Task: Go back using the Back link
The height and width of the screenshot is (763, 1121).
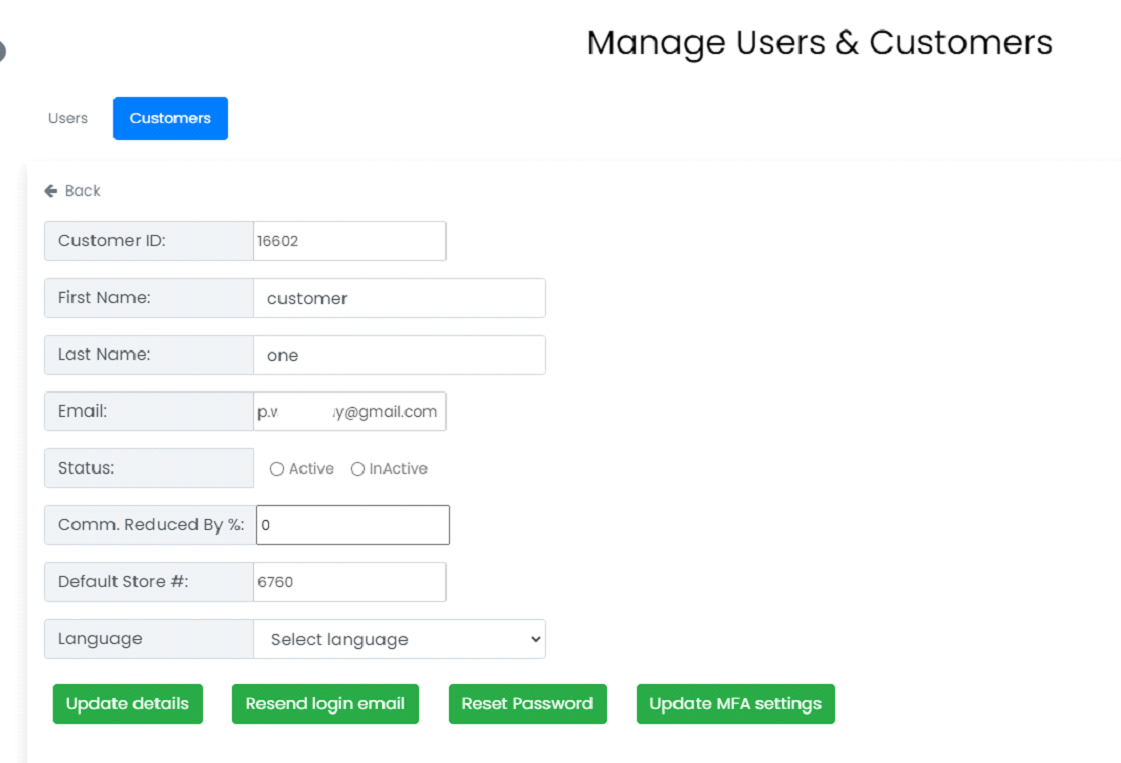Action: point(82,191)
